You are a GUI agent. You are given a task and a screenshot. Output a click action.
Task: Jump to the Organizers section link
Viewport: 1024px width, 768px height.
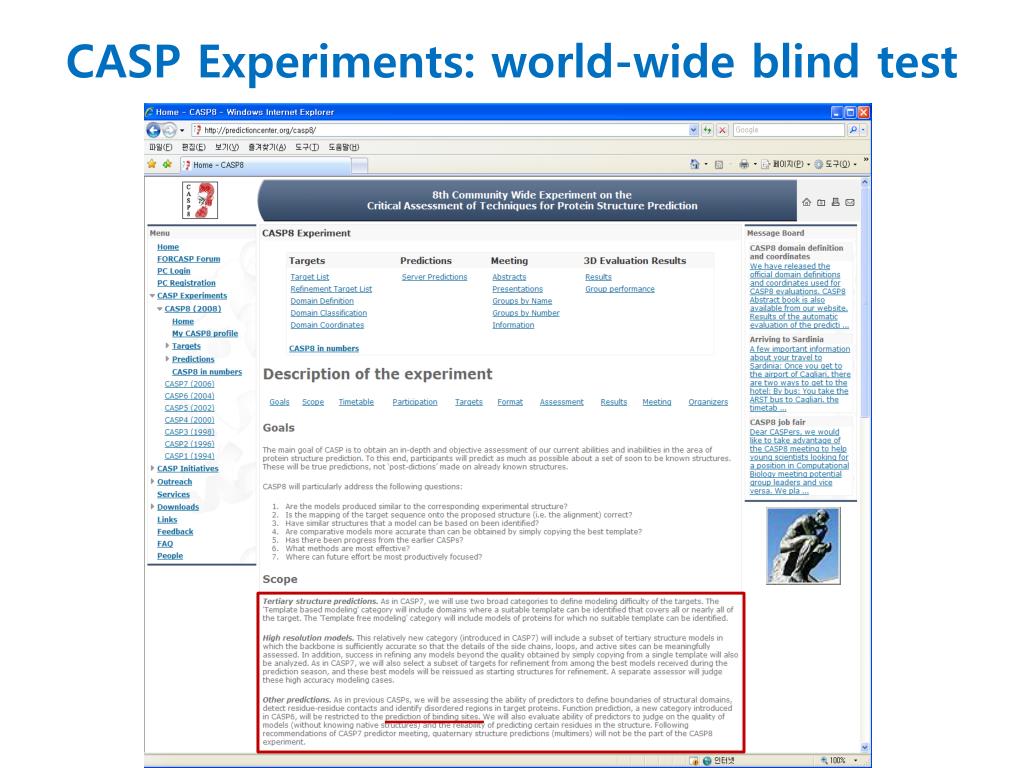coord(708,402)
